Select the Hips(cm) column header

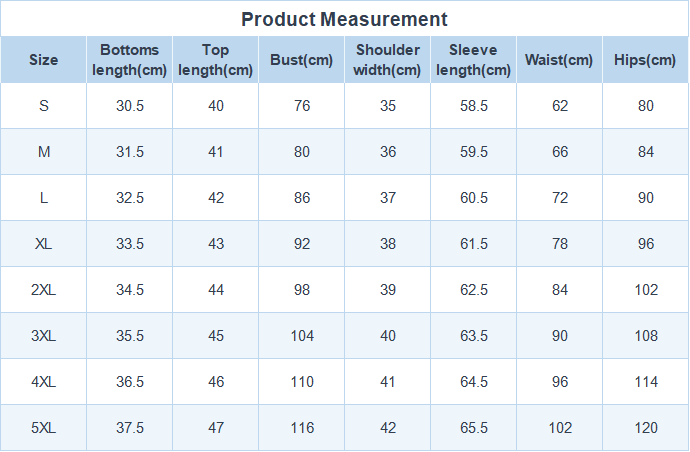pyautogui.click(x=645, y=60)
